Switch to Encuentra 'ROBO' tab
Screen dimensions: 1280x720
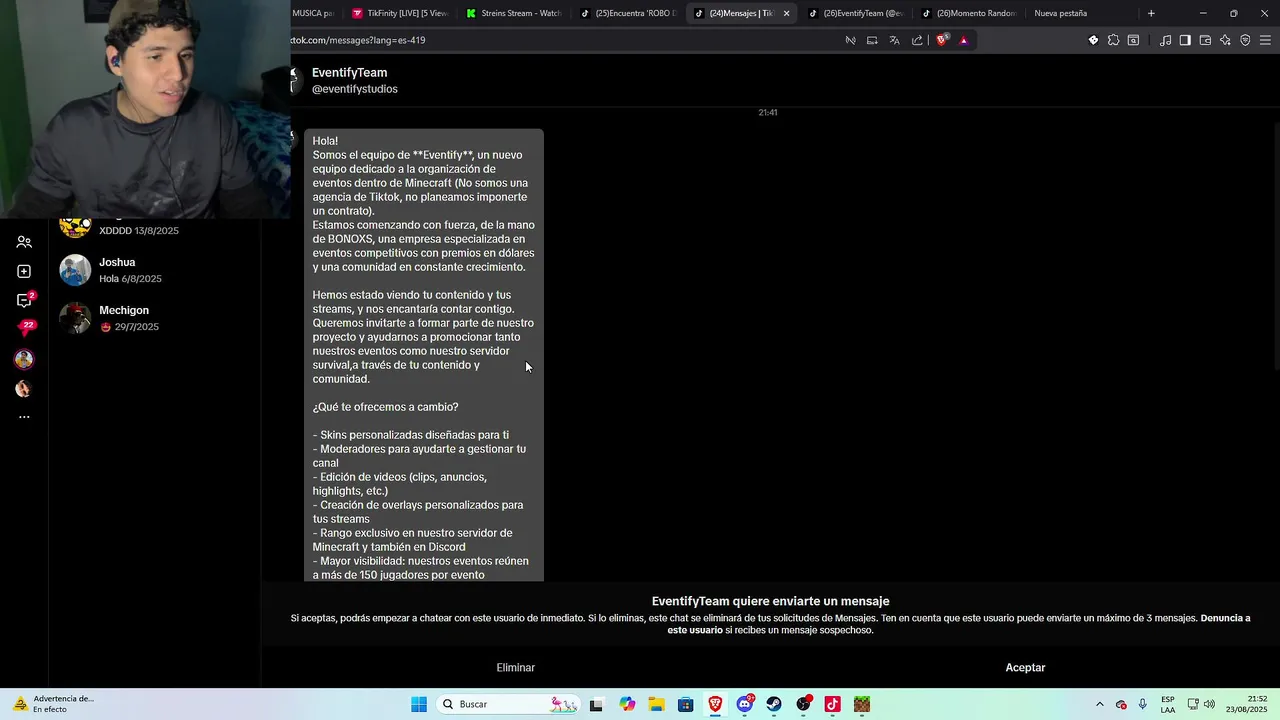(x=627, y=13)
